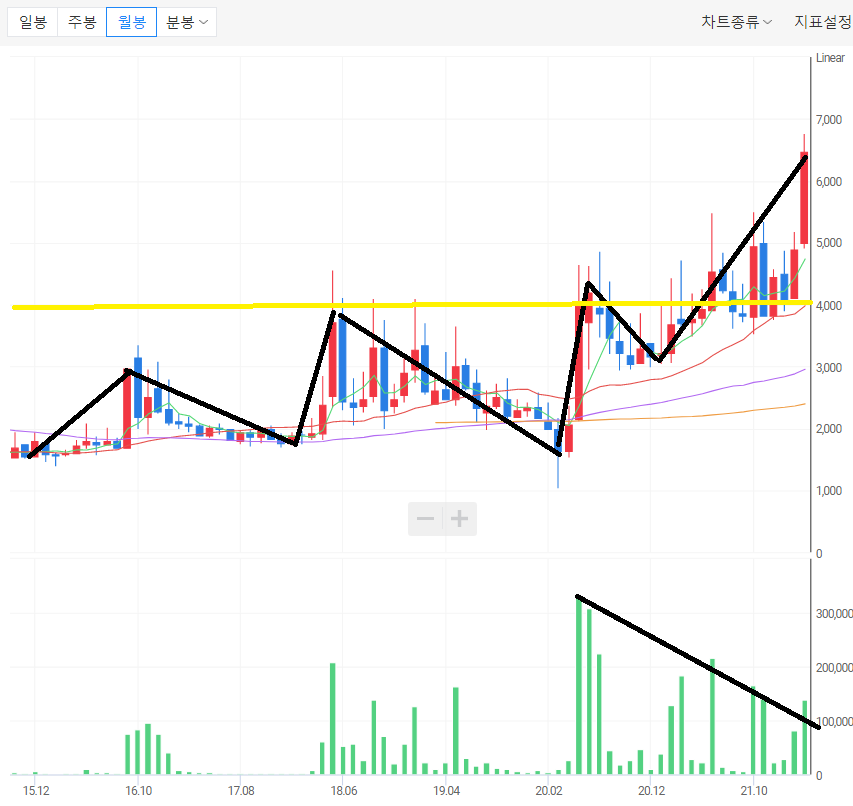Open the 분봉 minute chart dropdown

click(x=187, y=22)
